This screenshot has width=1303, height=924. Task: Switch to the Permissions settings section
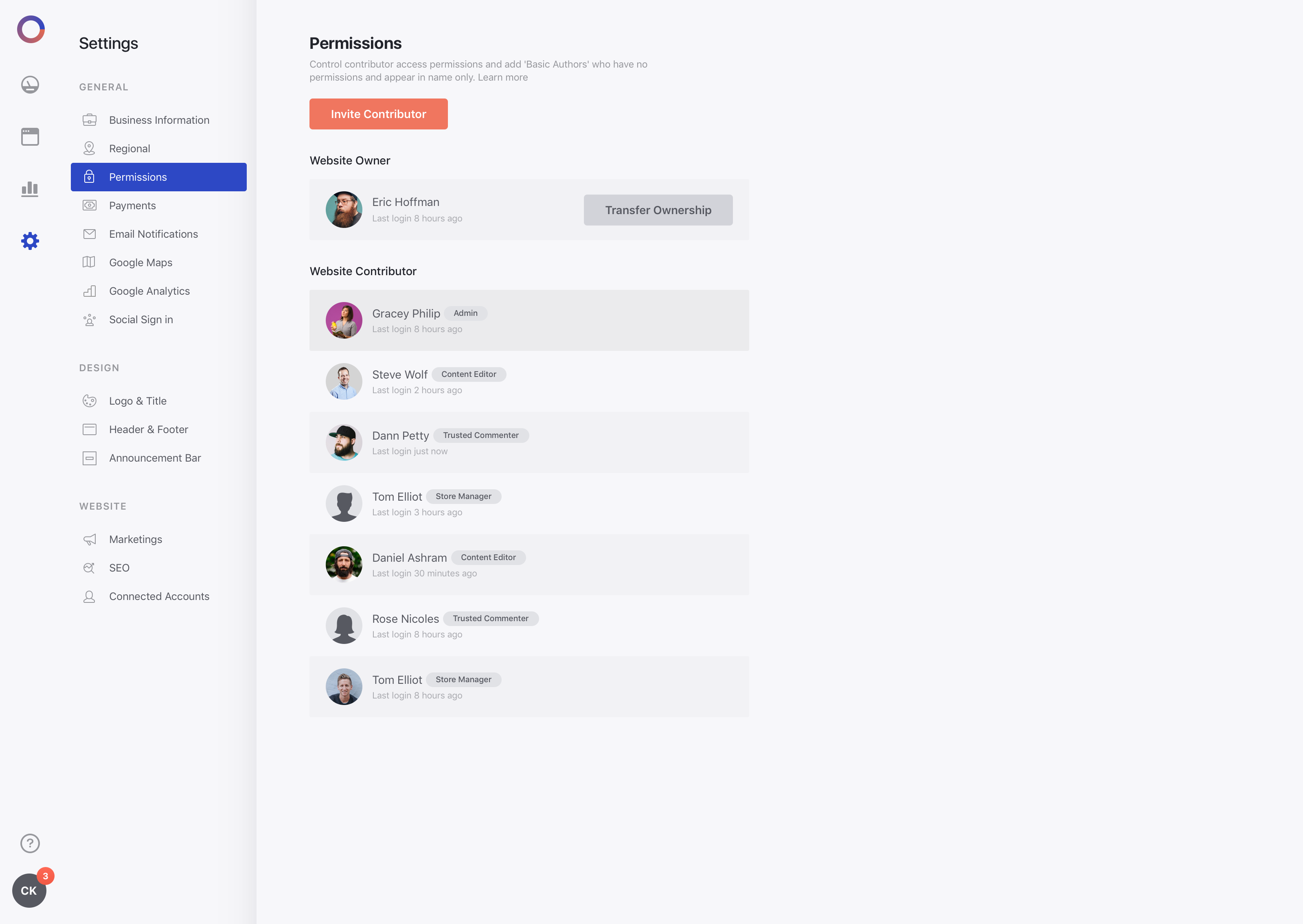(138, 177)
